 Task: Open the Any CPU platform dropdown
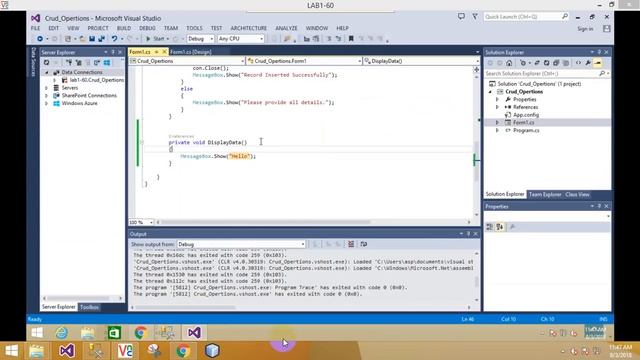pyautogui.click(x=241, y=39)
